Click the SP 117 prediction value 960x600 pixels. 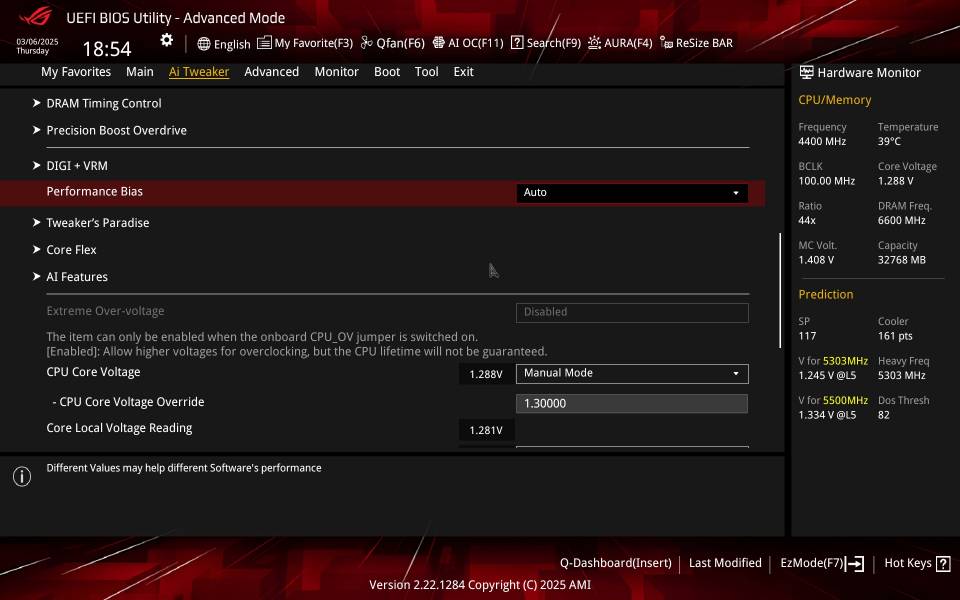coord(807,336)
